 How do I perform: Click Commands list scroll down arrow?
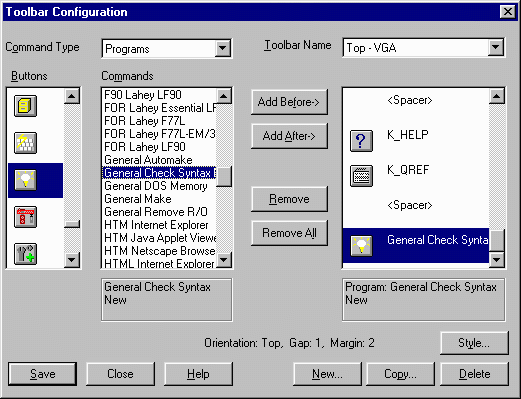pos(224,260)
